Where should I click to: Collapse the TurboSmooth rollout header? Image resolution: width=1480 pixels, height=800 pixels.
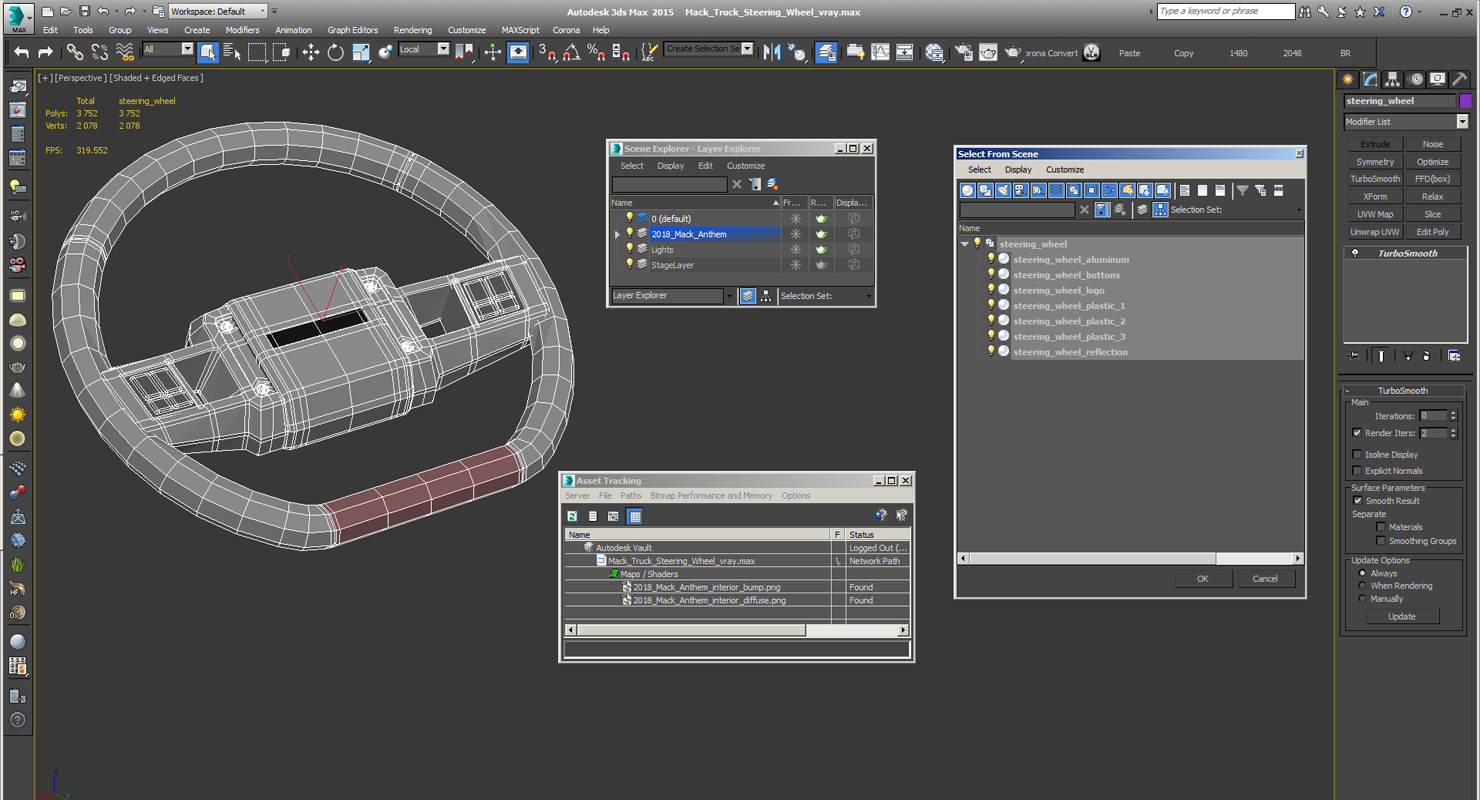point(1403,391)
